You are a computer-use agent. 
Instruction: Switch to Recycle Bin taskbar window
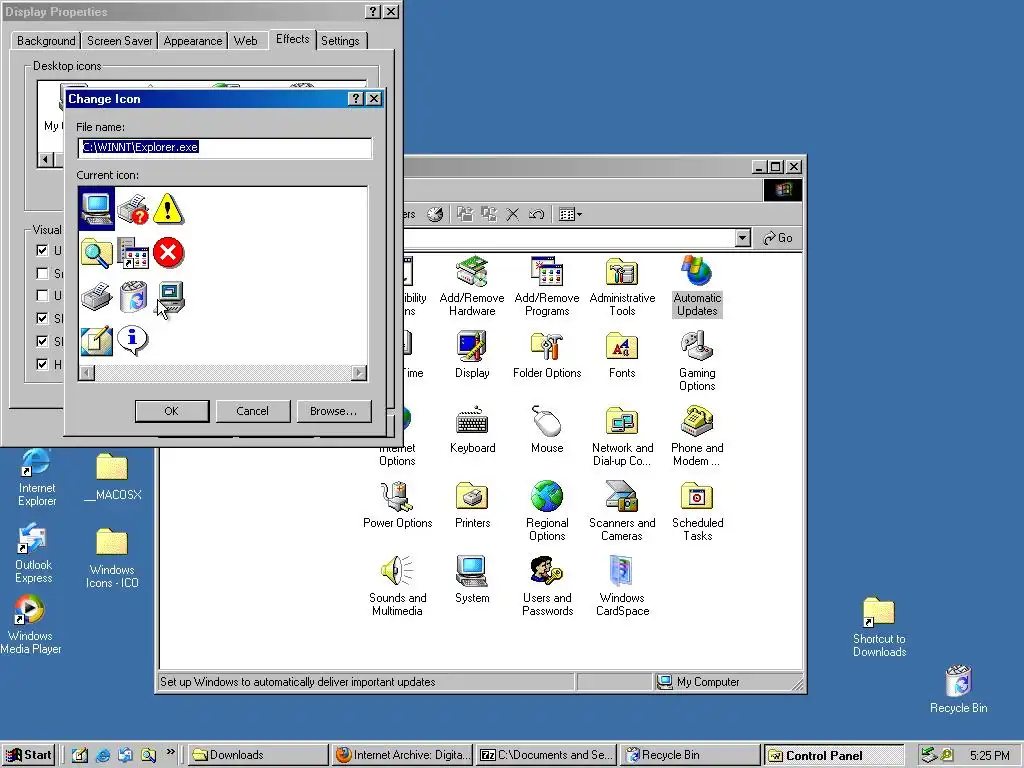[x=690, y=755]
